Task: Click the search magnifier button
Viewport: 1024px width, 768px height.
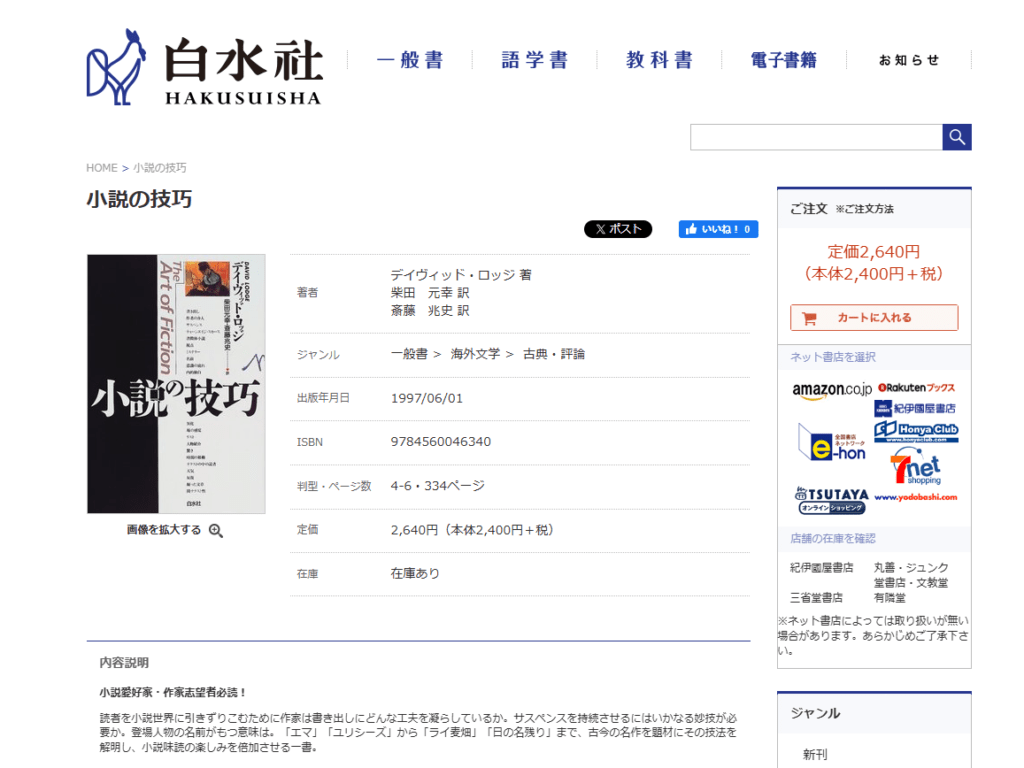Action: [x=957, y=137]
